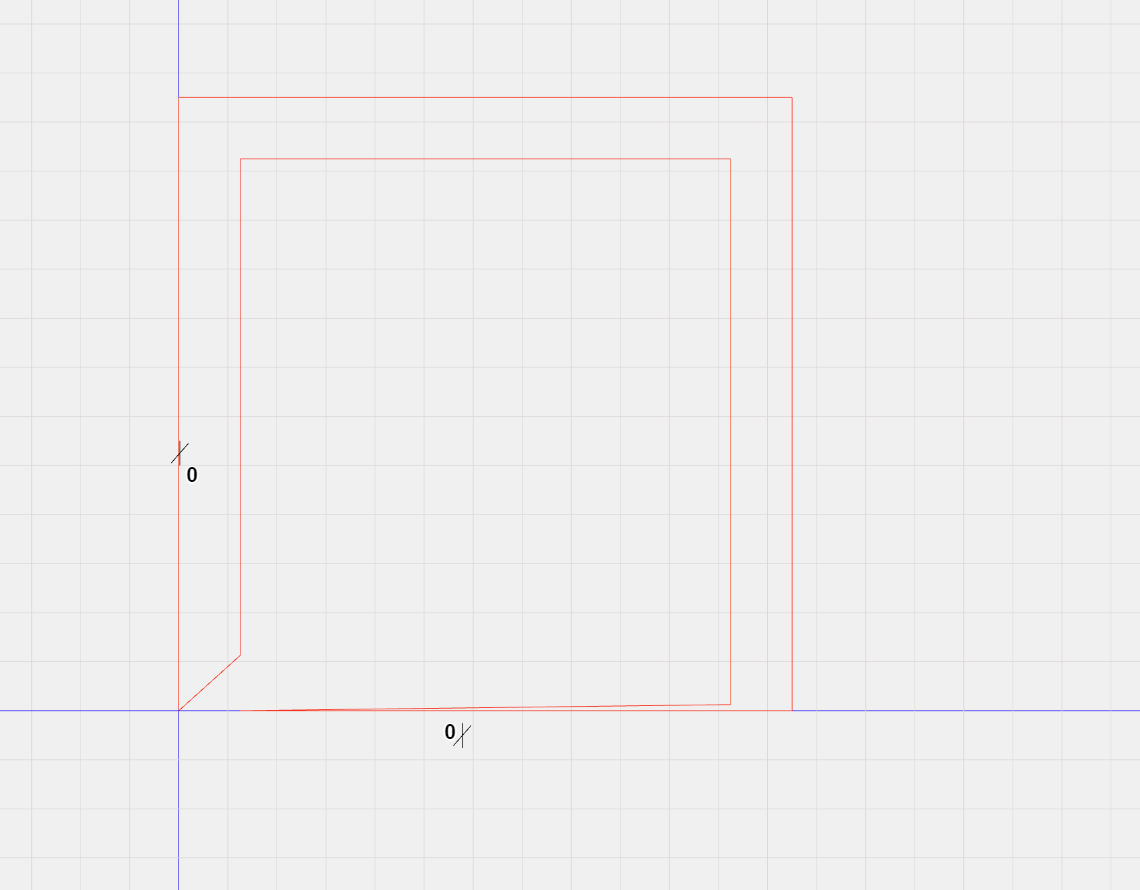This screenshot has height=890, width=1140.
Task: Select the top-left corner of inner rectangle
Action: pos(241,158)
